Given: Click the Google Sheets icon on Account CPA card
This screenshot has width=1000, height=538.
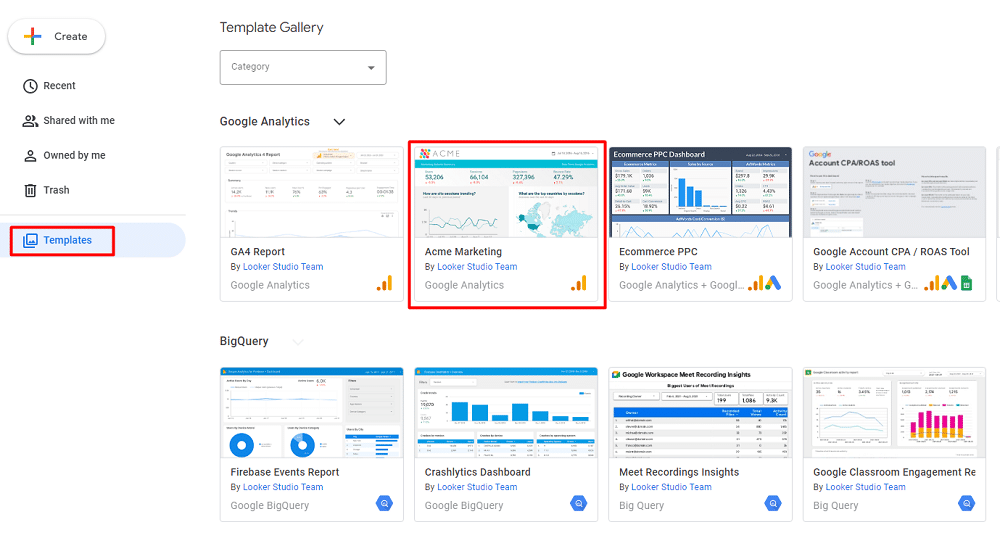Looking at the screenshot, I should [x=966, y=284].
